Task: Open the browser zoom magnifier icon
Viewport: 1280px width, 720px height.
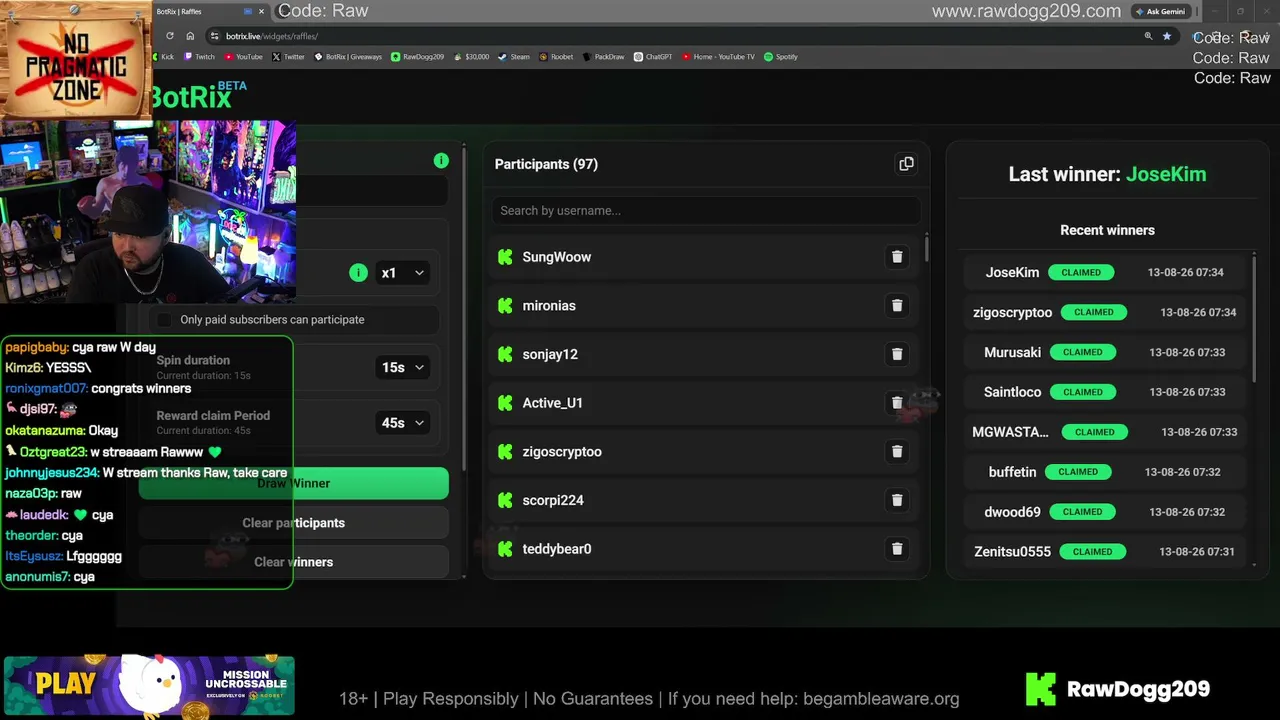Action: click(1148, 36)
